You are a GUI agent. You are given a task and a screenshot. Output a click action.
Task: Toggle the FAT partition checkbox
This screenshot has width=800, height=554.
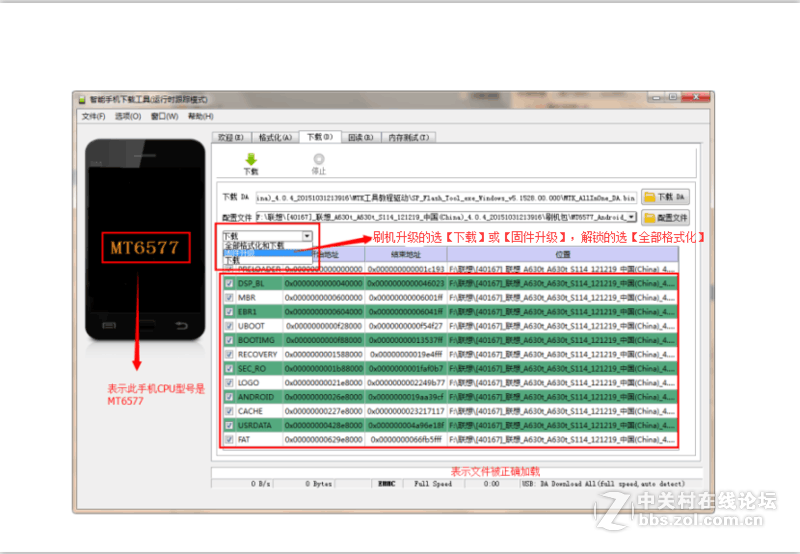point(229,440)
